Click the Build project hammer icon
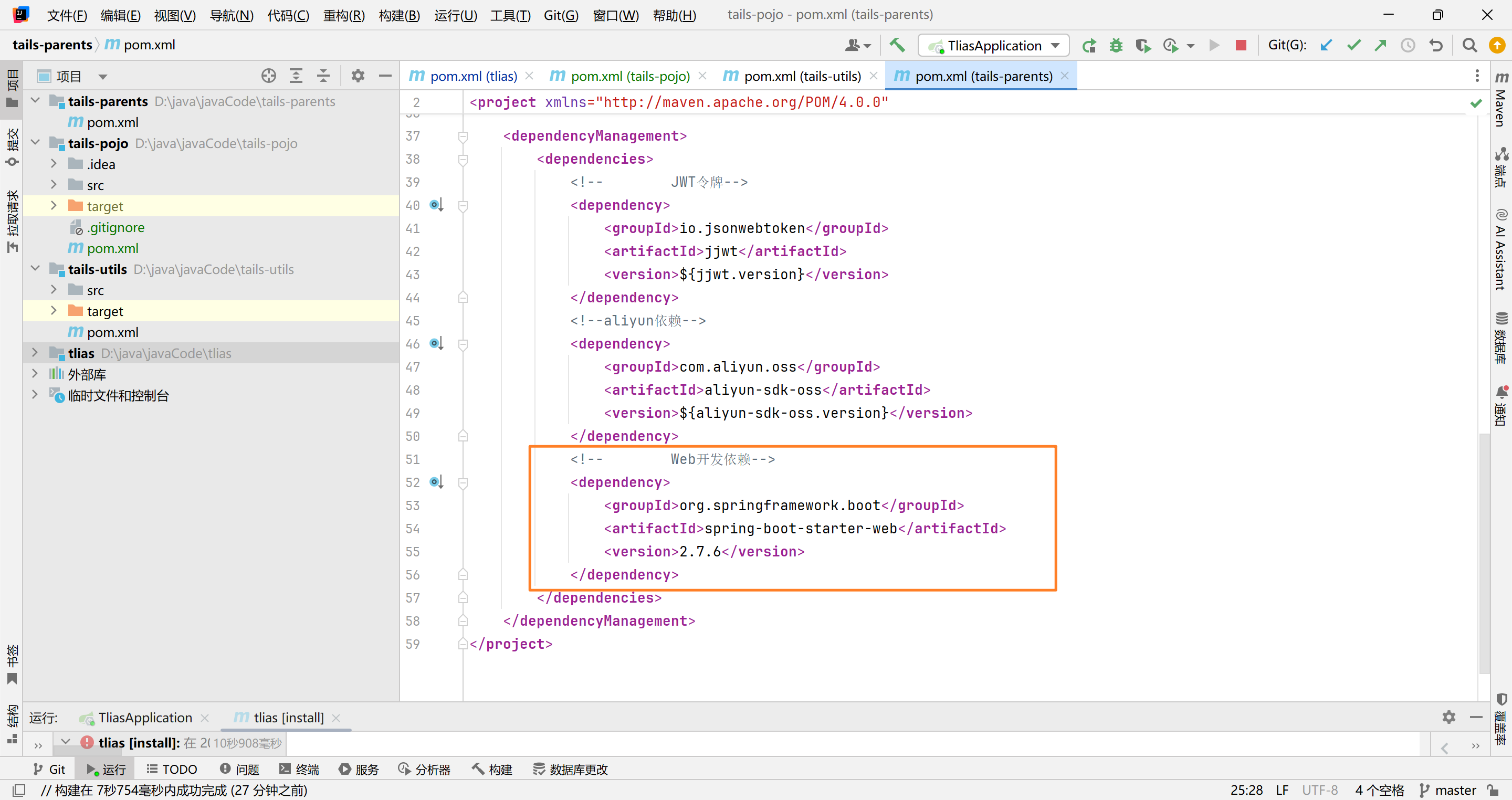1512x800 pixels. (896, 45)
